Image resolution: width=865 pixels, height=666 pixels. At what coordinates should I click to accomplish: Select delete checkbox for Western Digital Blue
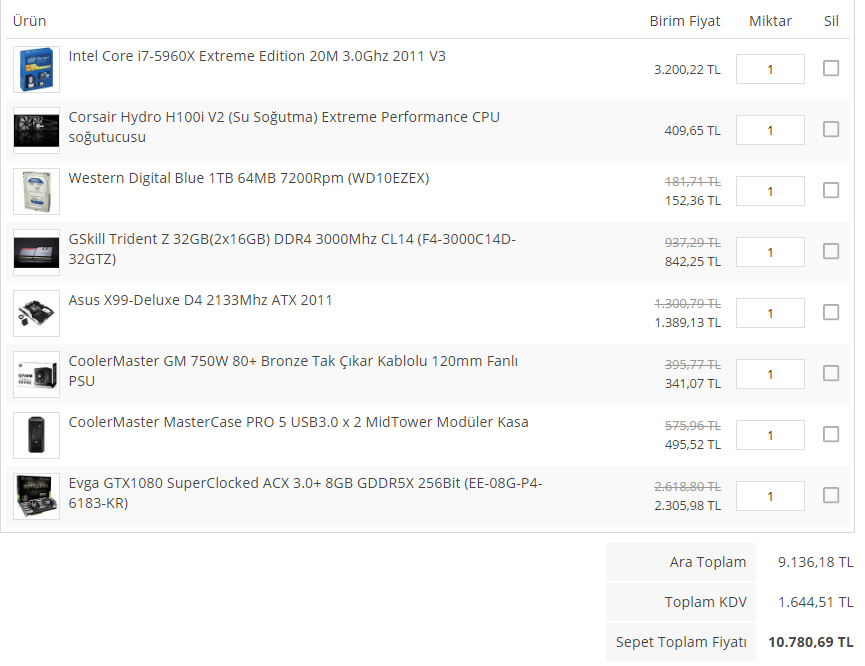coord(831,190)
